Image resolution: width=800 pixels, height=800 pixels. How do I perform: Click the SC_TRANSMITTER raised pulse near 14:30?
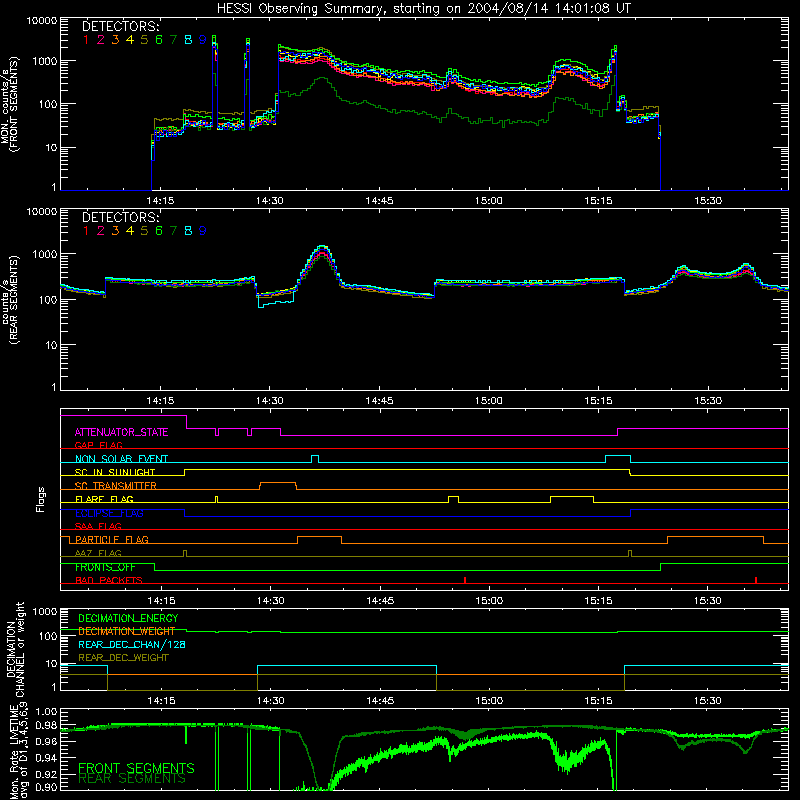point(278,486)
